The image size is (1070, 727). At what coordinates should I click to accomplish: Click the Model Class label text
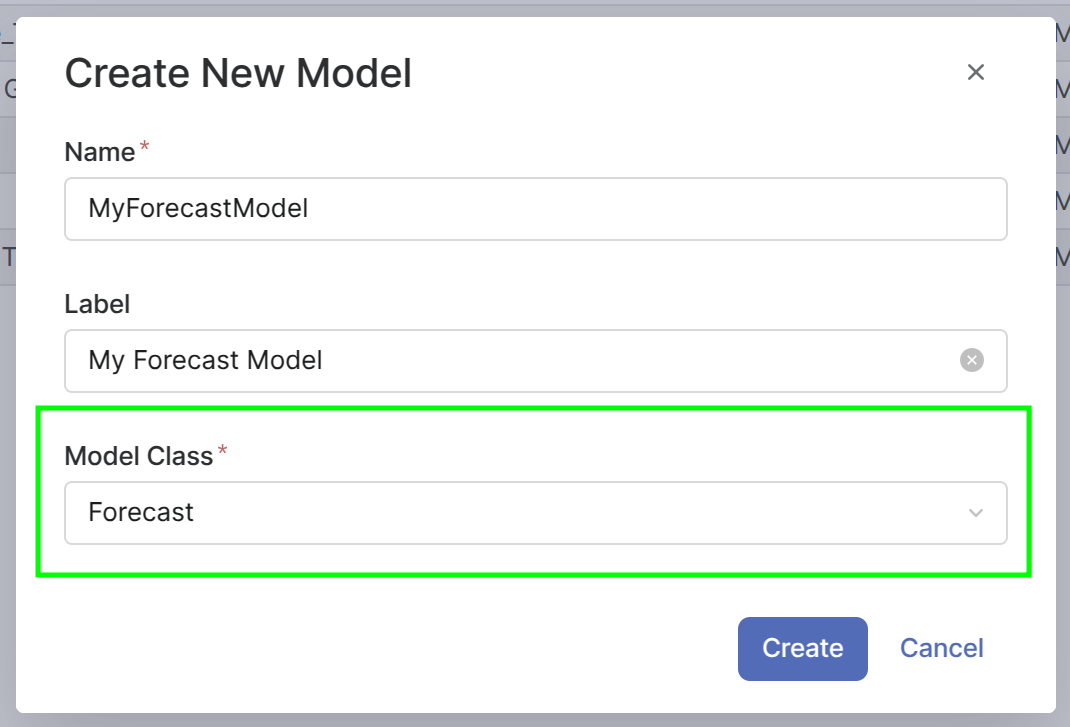(138, 456)
